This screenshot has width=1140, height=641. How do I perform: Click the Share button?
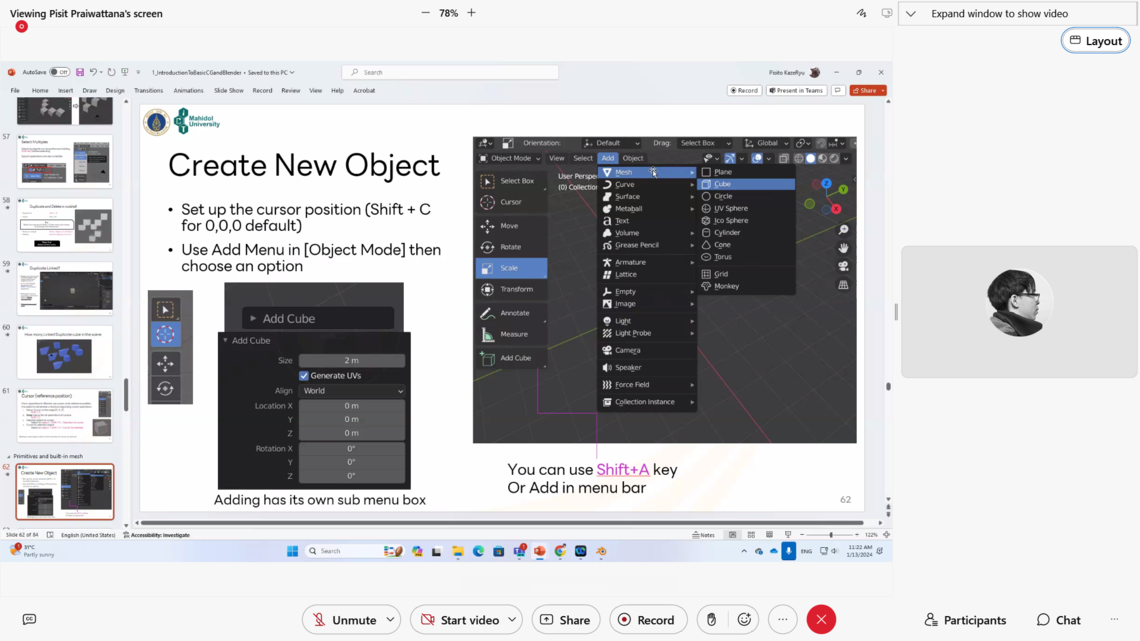565,620
